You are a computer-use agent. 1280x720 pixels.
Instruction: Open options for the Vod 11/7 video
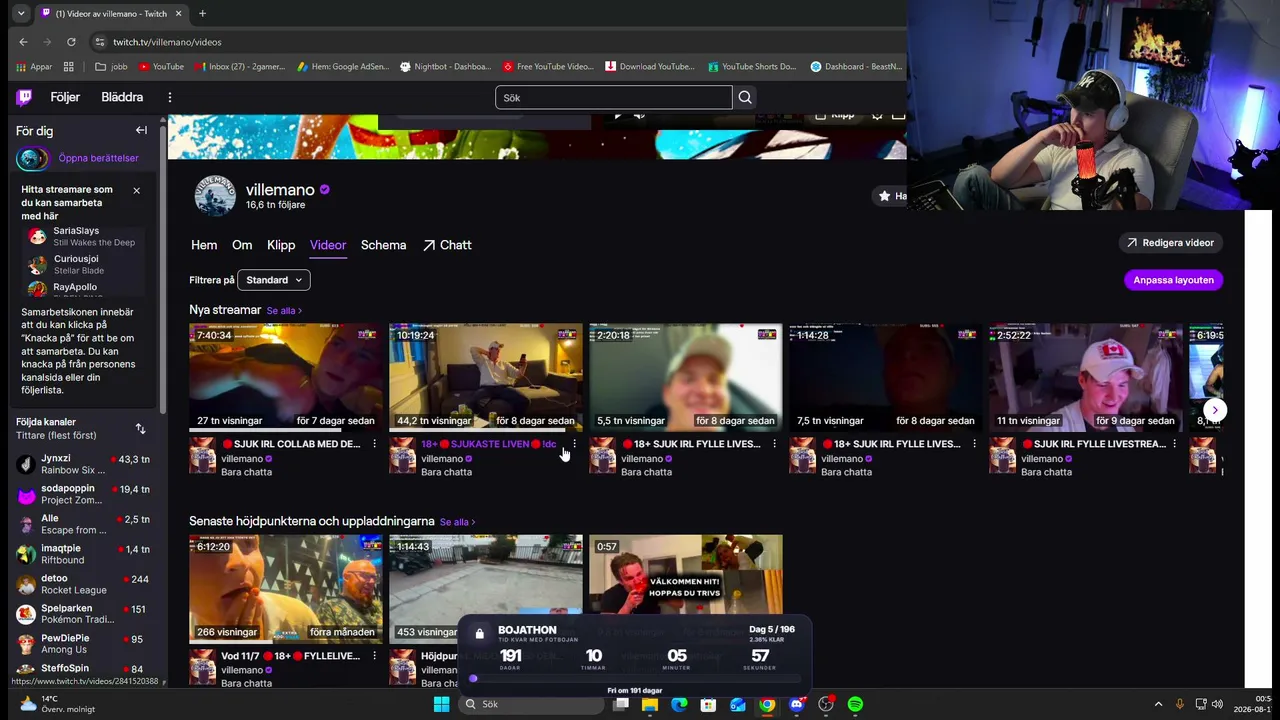pos(374,656)
